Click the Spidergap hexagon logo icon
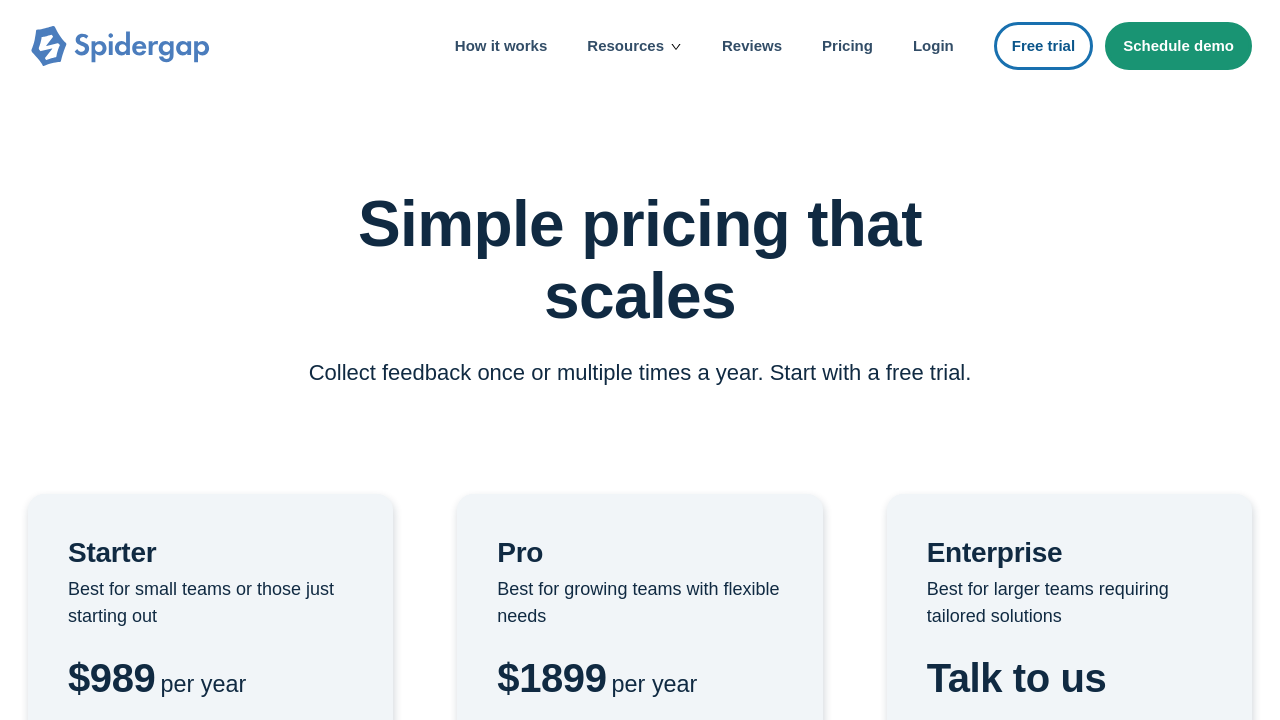1280x720 pixels. 48,46
